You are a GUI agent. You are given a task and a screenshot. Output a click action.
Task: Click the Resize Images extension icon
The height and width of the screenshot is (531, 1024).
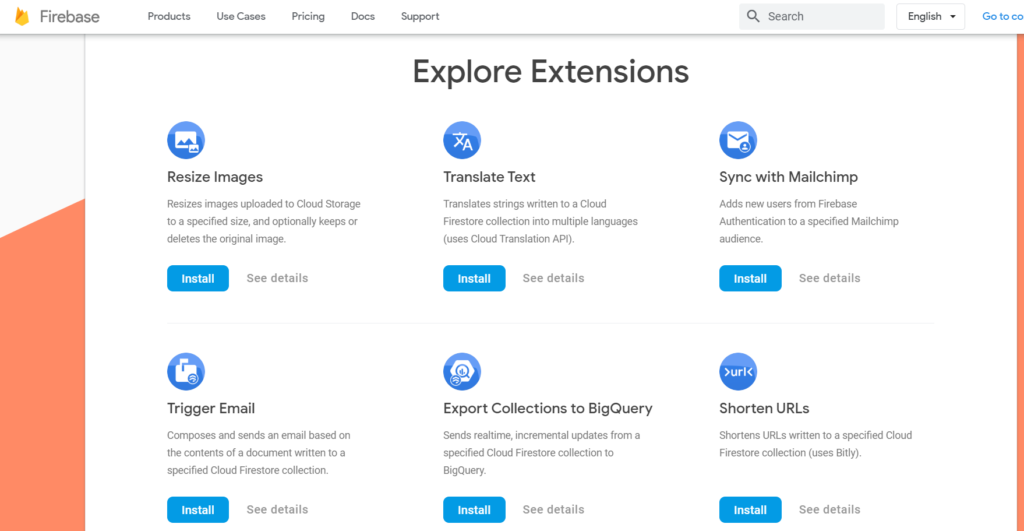tap(186, 140)
